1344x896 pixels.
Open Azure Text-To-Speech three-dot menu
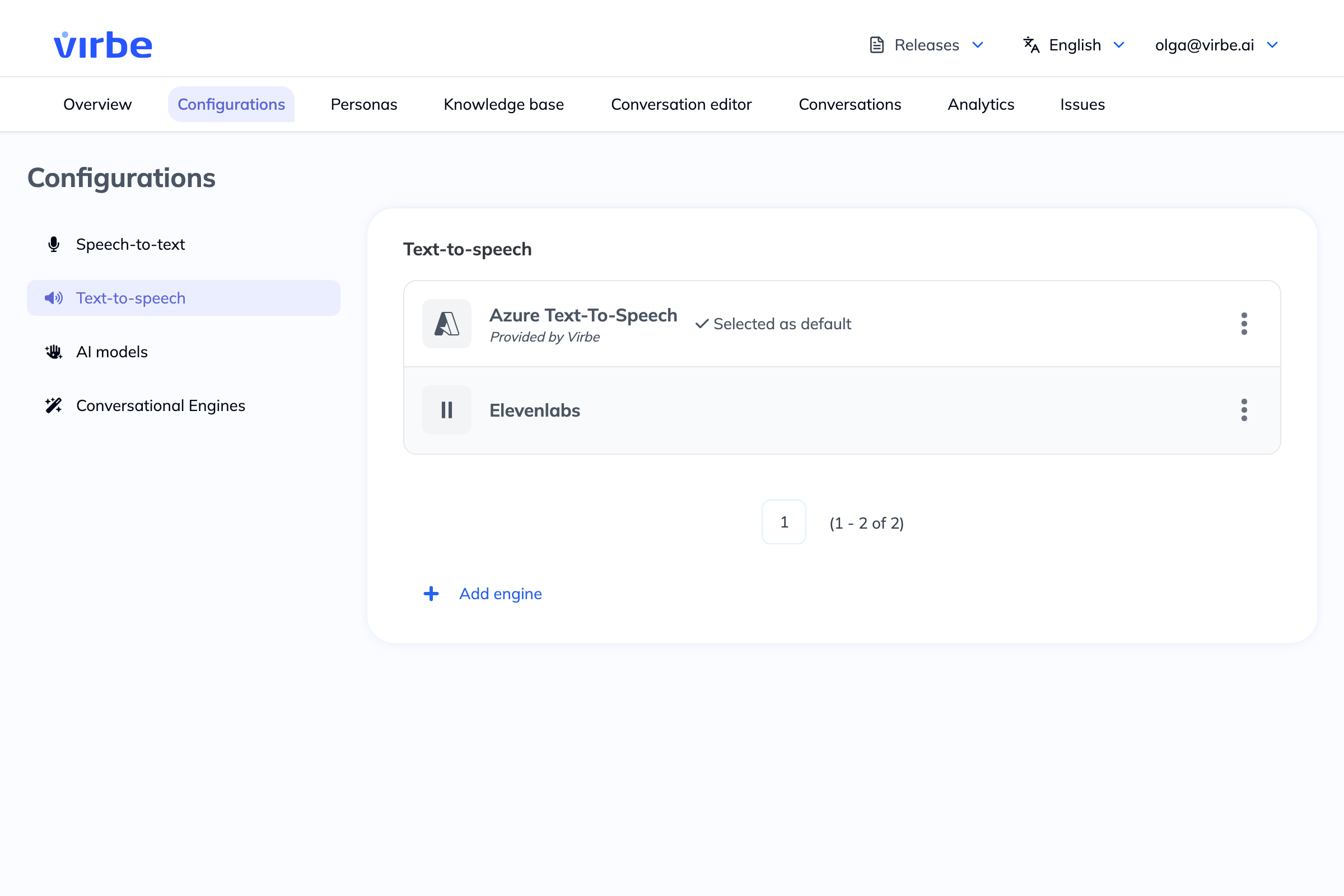point(1244,324)
